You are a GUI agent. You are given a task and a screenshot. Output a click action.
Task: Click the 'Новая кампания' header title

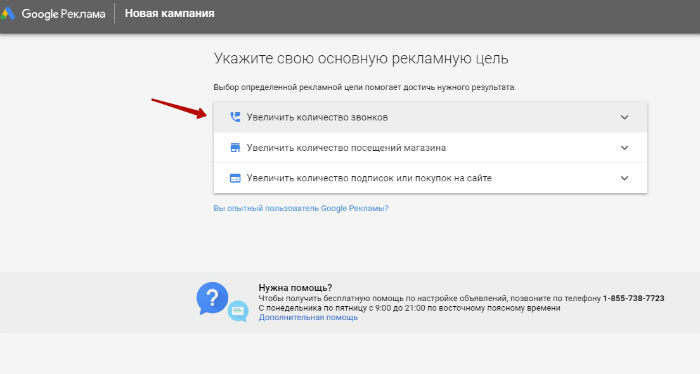click(170, 13)
